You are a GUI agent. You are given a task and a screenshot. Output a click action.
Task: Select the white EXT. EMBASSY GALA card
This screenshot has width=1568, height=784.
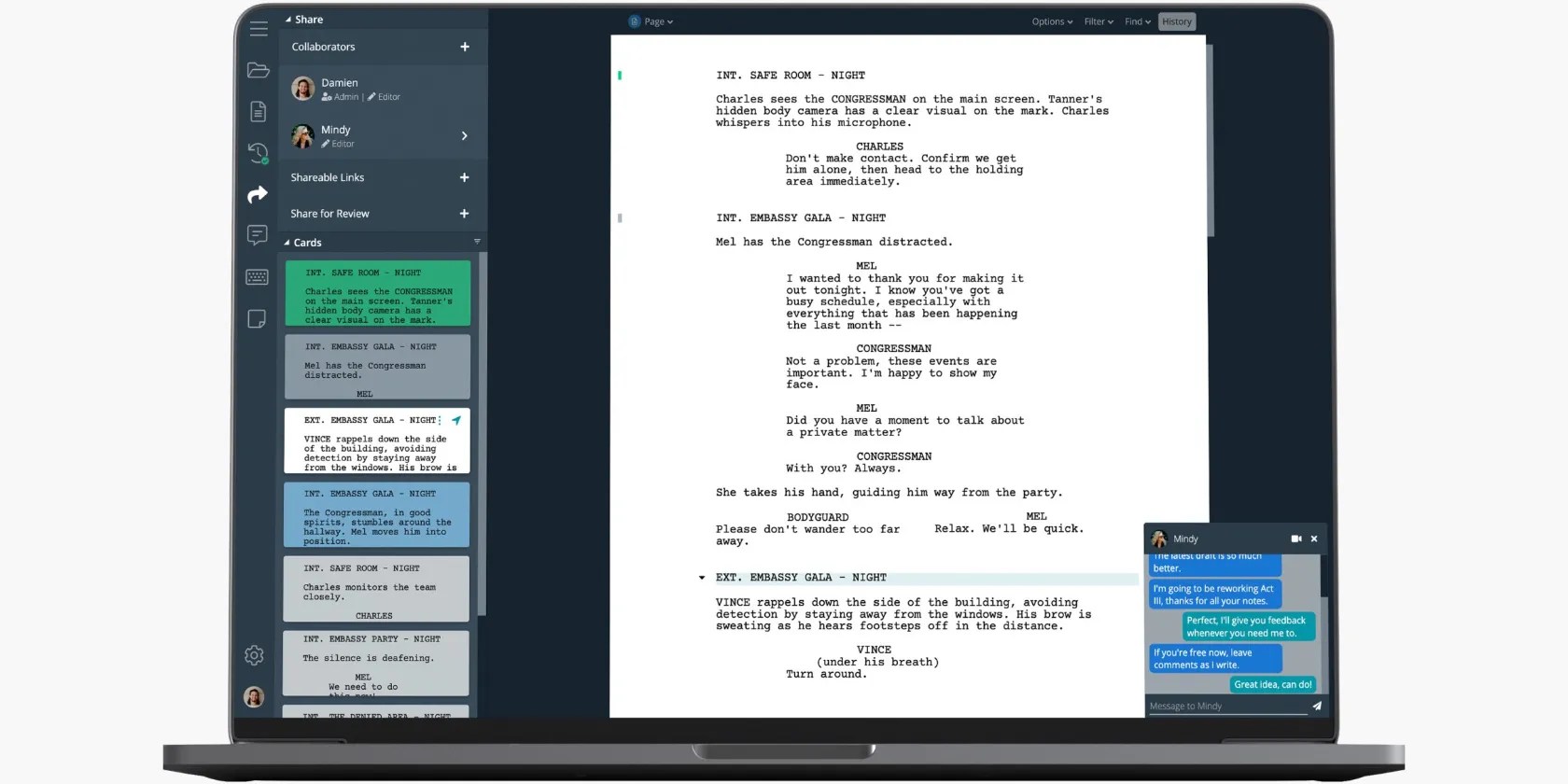coord(377,441)
